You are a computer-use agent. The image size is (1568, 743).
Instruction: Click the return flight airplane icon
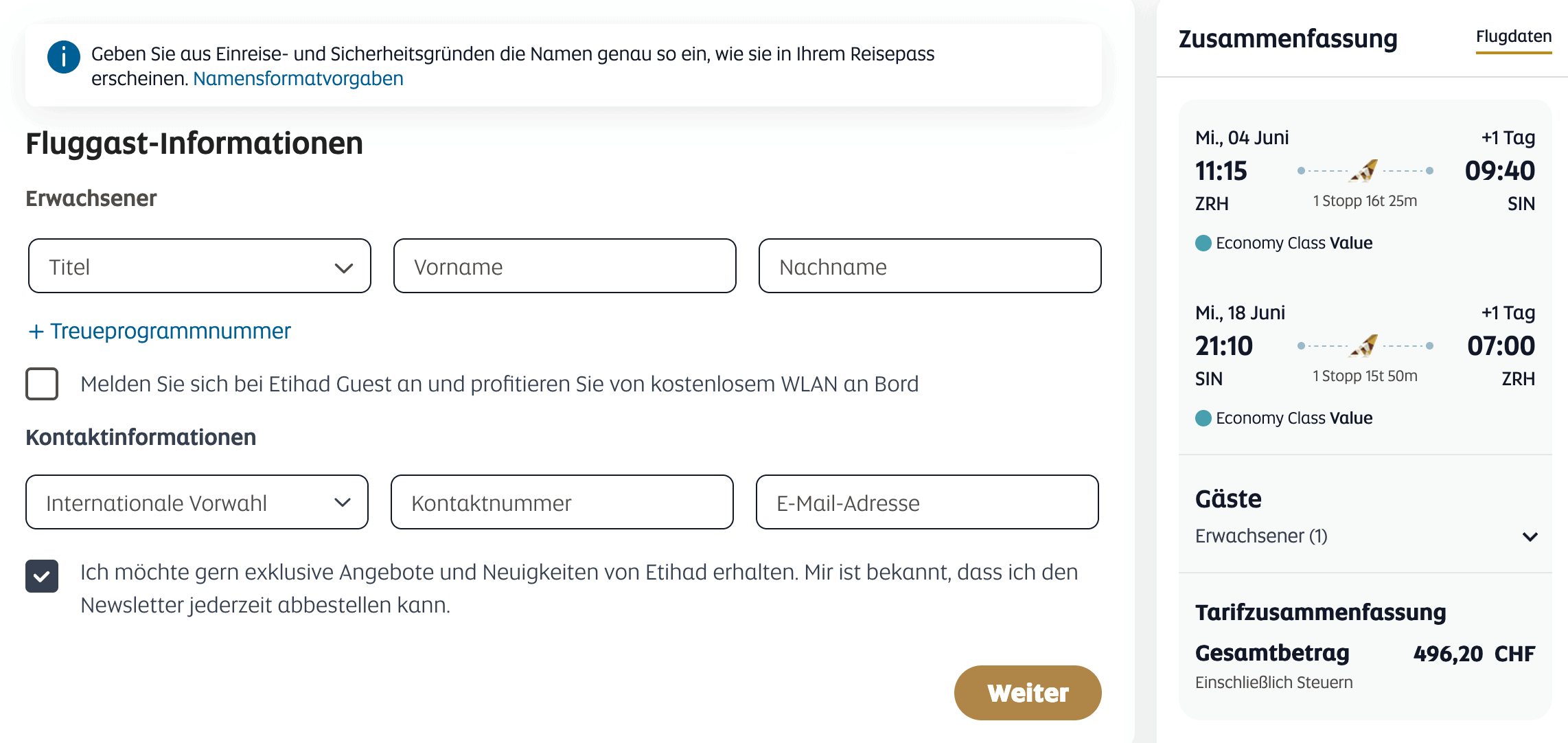click(1364, 345)
